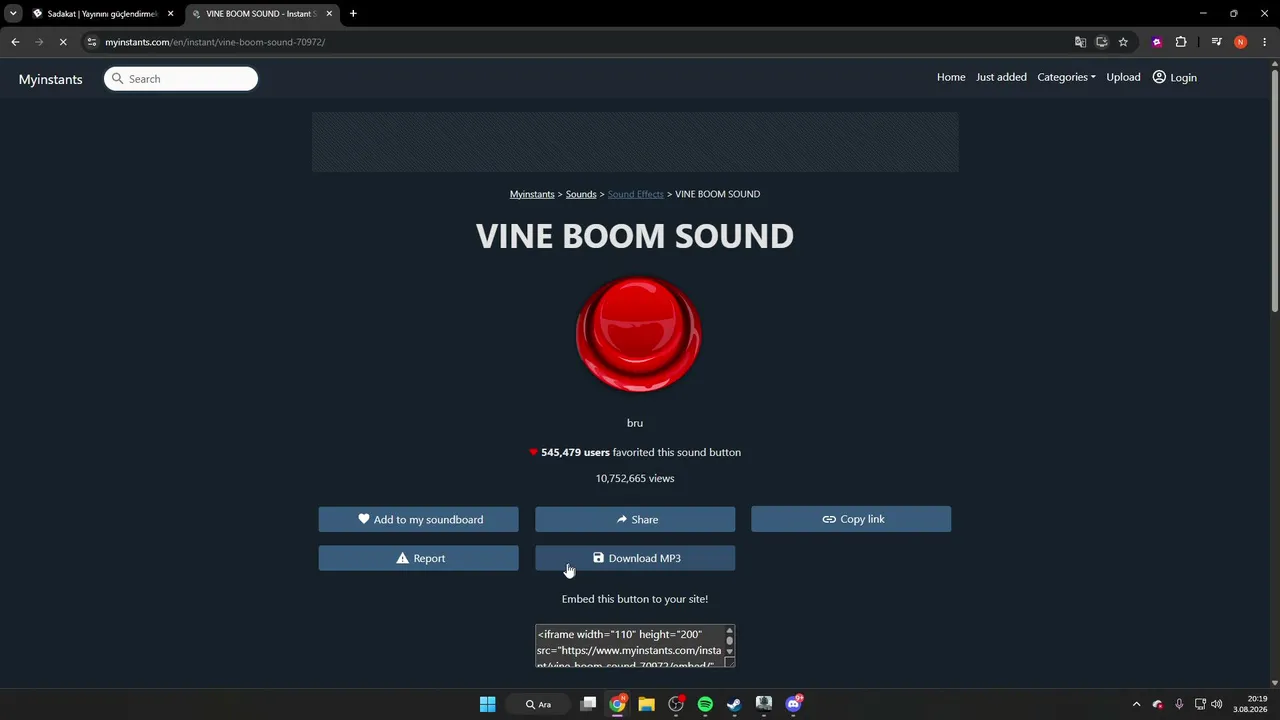
Task: Copy link to this sound
Action: (851, 519)
